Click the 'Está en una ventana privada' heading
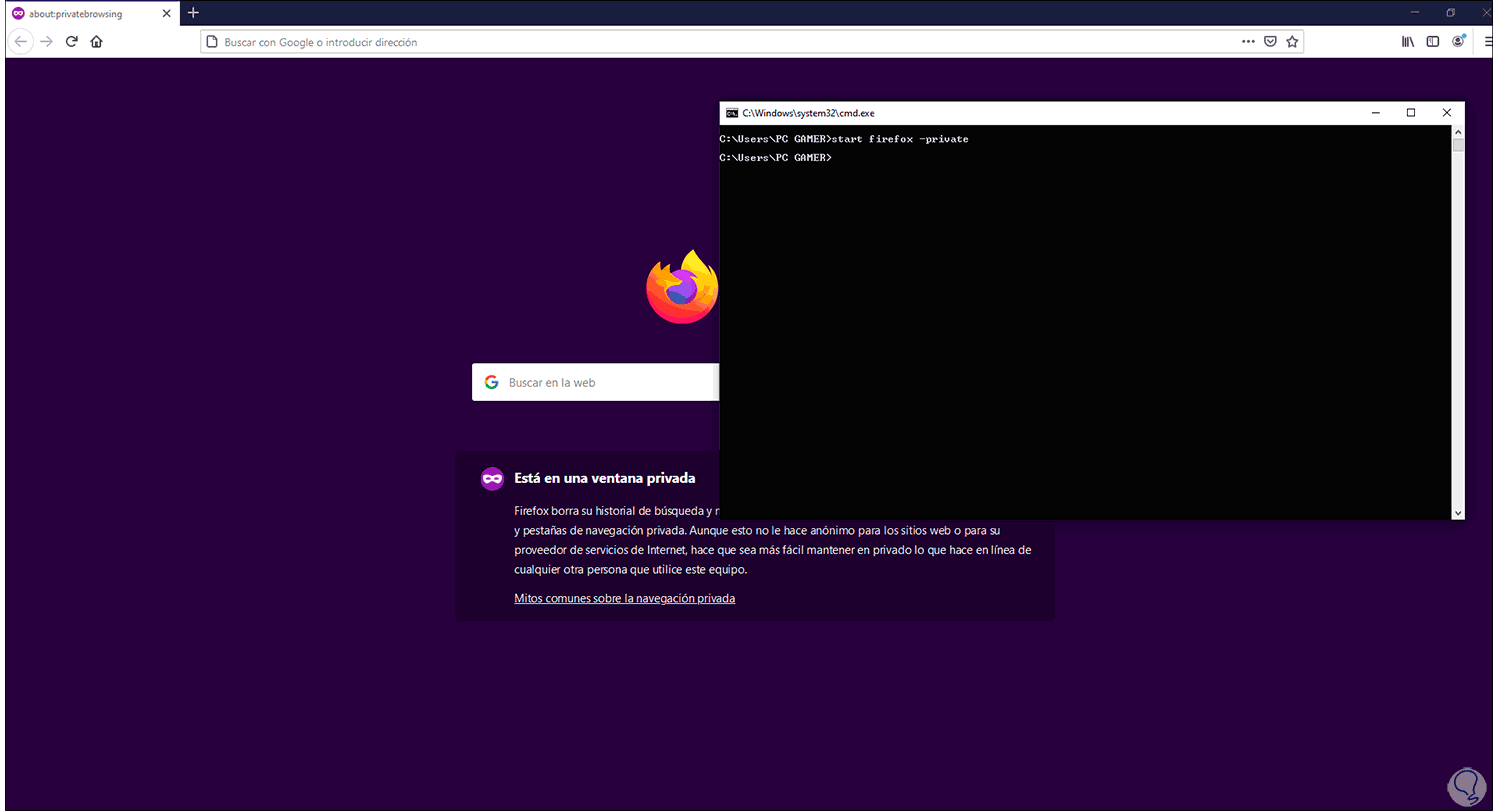 click(604, 478)
